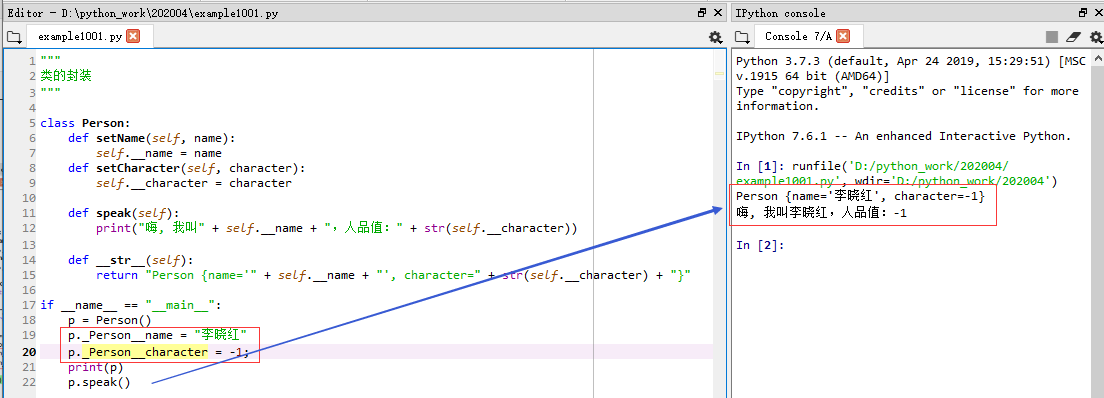Click the 'class Person:' code line
1104x398 pixels.
85,123
